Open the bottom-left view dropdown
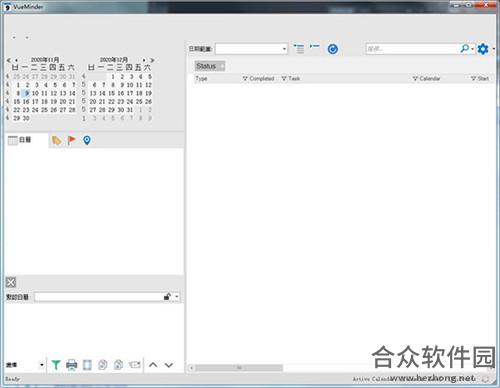Image resolution: width=500 pixels, height=388 pixels. point(42,365)
